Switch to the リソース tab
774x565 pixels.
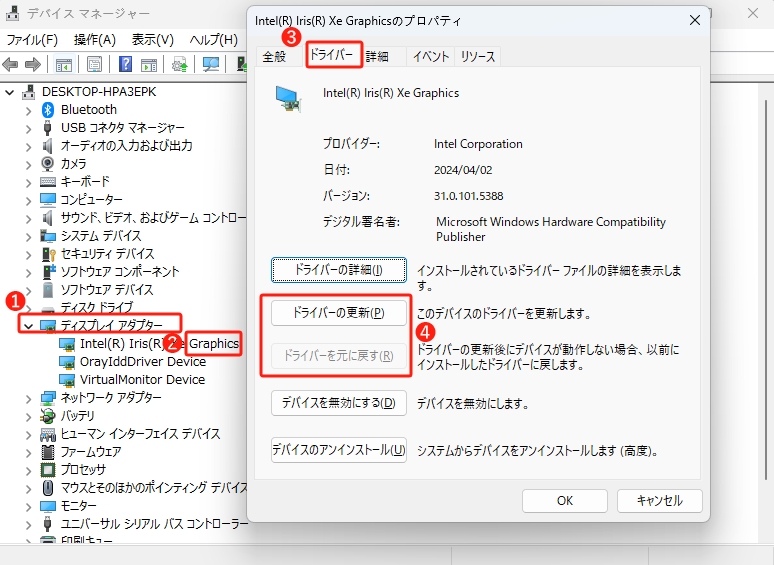pos(478,56)
